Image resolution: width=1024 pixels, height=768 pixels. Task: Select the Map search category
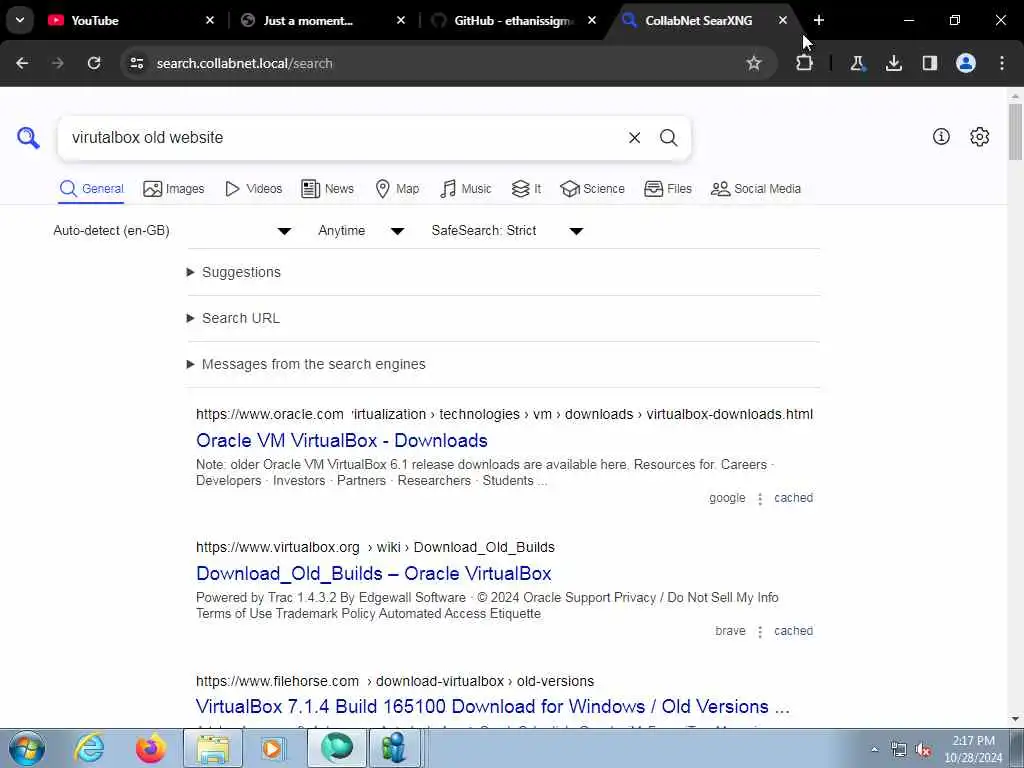397,189
